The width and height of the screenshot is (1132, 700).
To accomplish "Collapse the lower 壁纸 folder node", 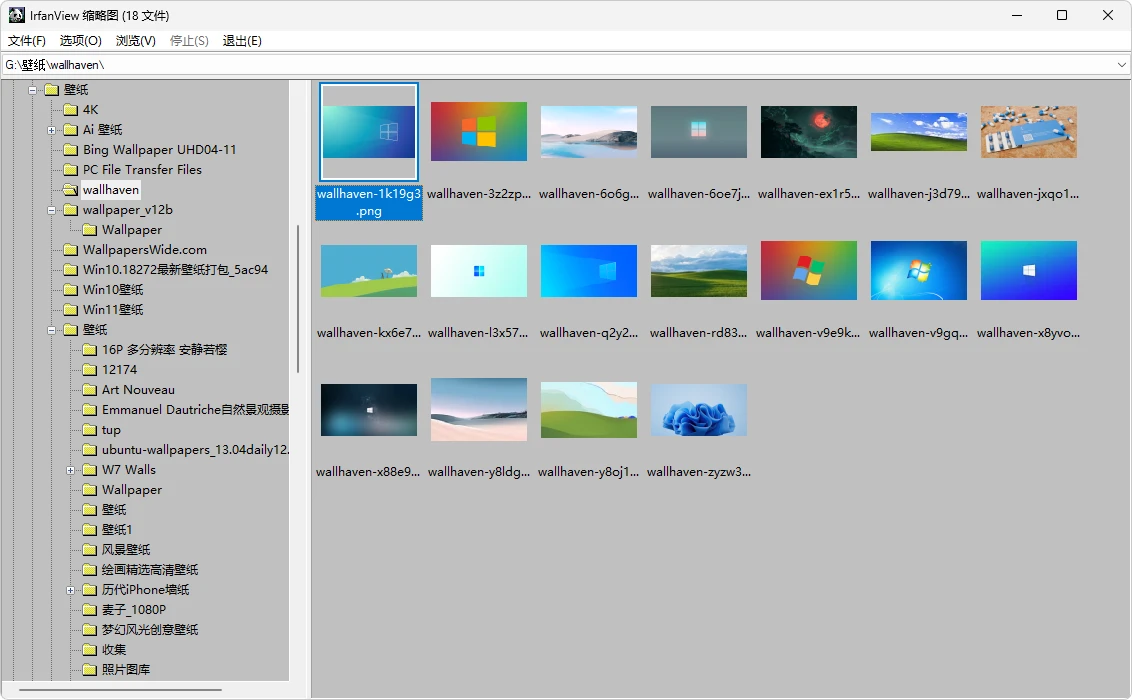I will click(51, 331).
